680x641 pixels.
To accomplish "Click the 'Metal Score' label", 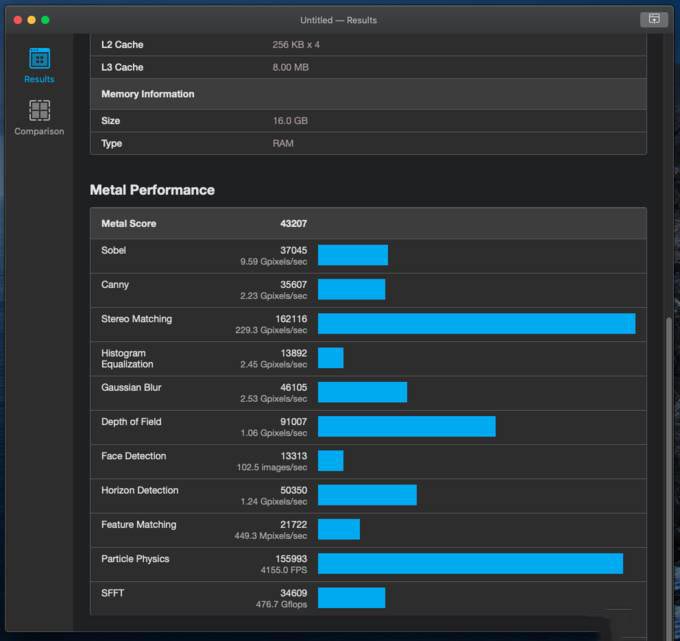I will [x=129, y=223].
